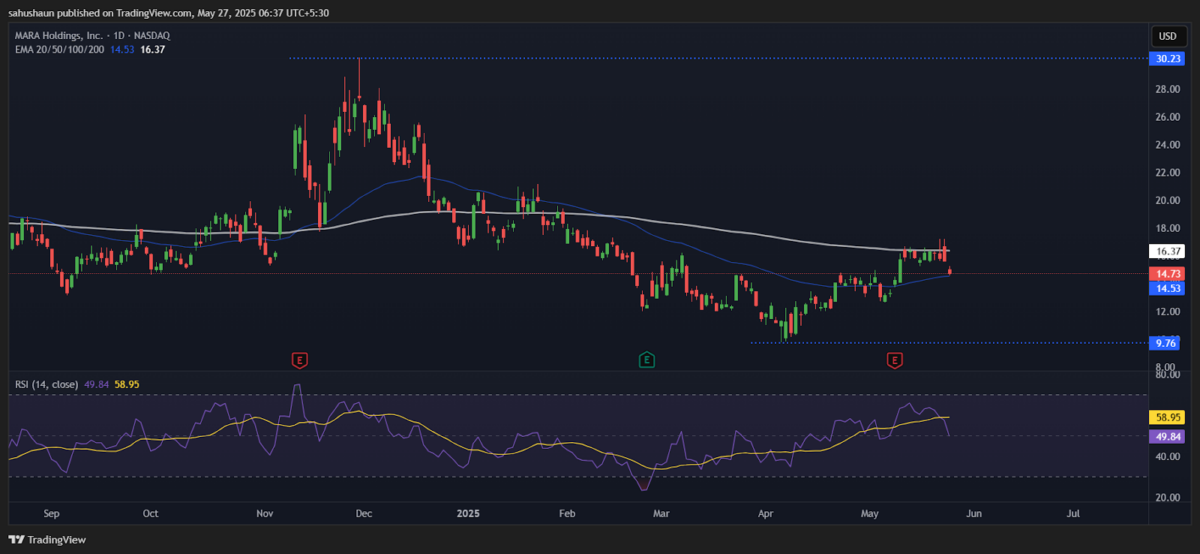Click the TradingView logo at bottom left

tap(49, 540)
